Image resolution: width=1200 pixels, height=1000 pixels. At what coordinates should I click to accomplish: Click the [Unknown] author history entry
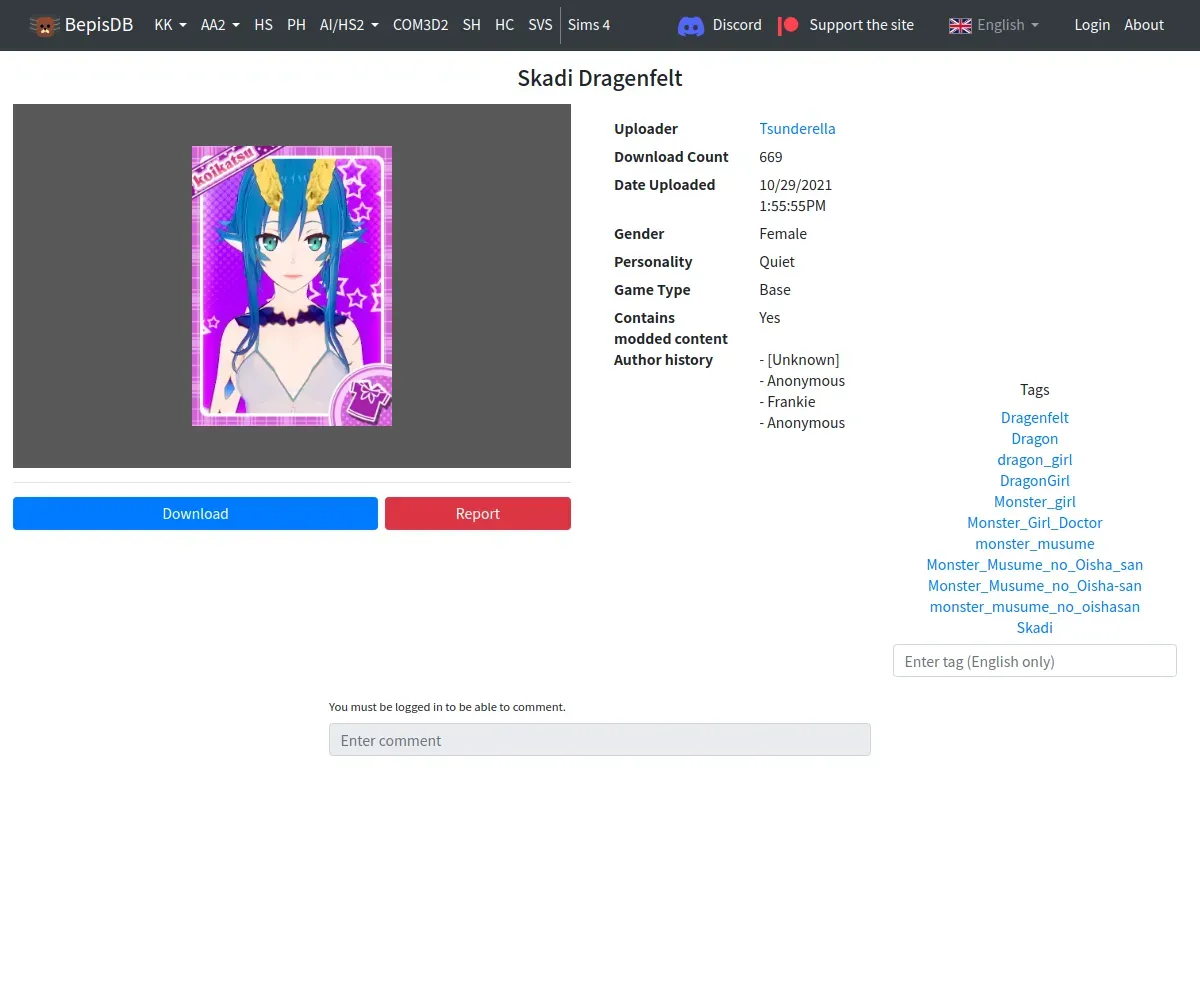pos(800,360)
